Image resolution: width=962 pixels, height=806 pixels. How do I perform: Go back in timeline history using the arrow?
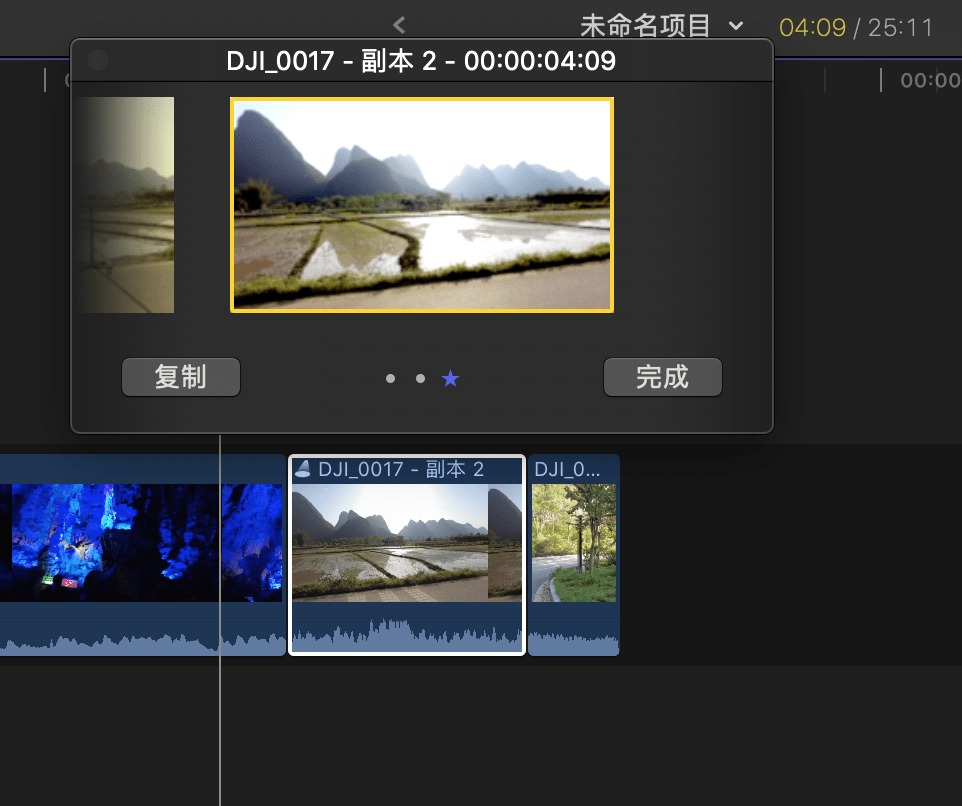[x=399, y=25]
